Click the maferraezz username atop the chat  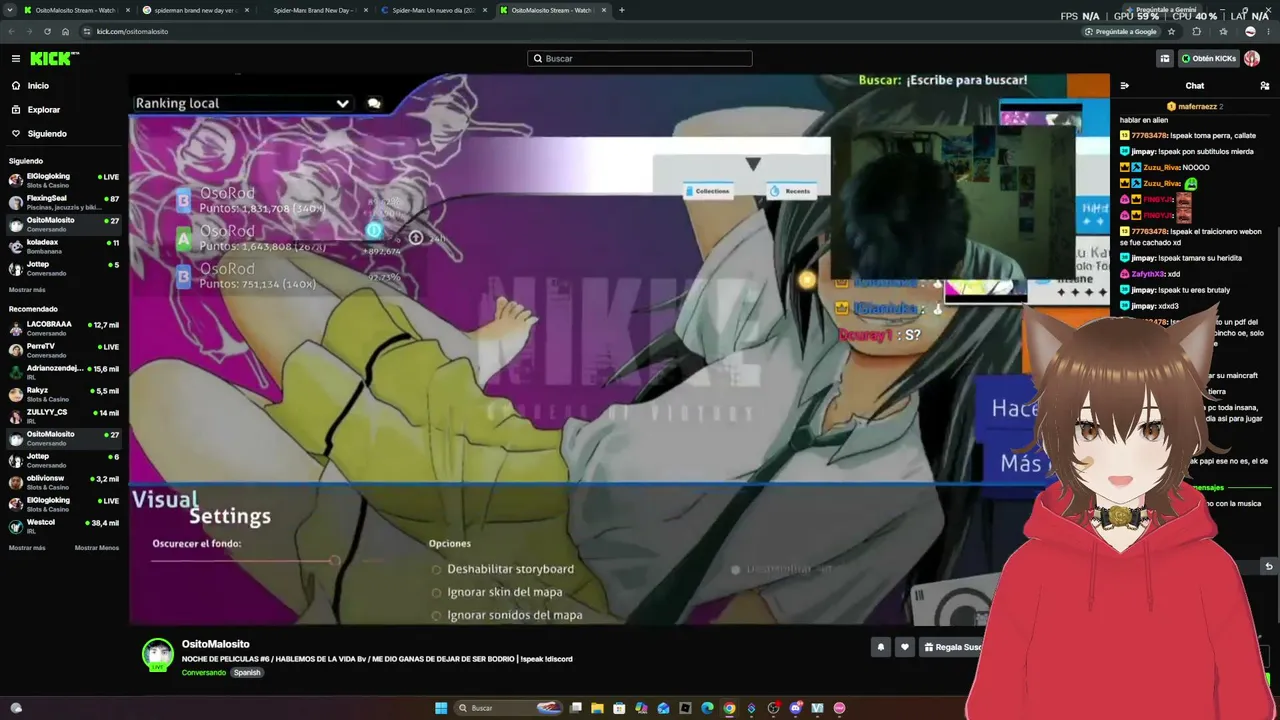tap(1197, 106)
